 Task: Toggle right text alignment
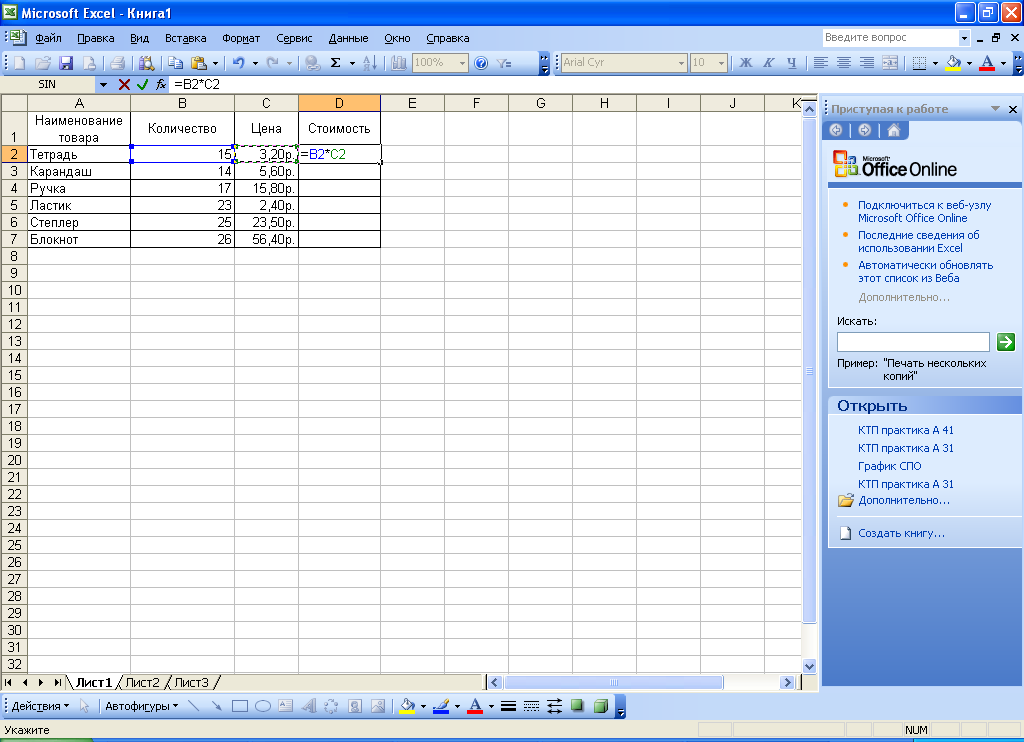tap(867, 63)
